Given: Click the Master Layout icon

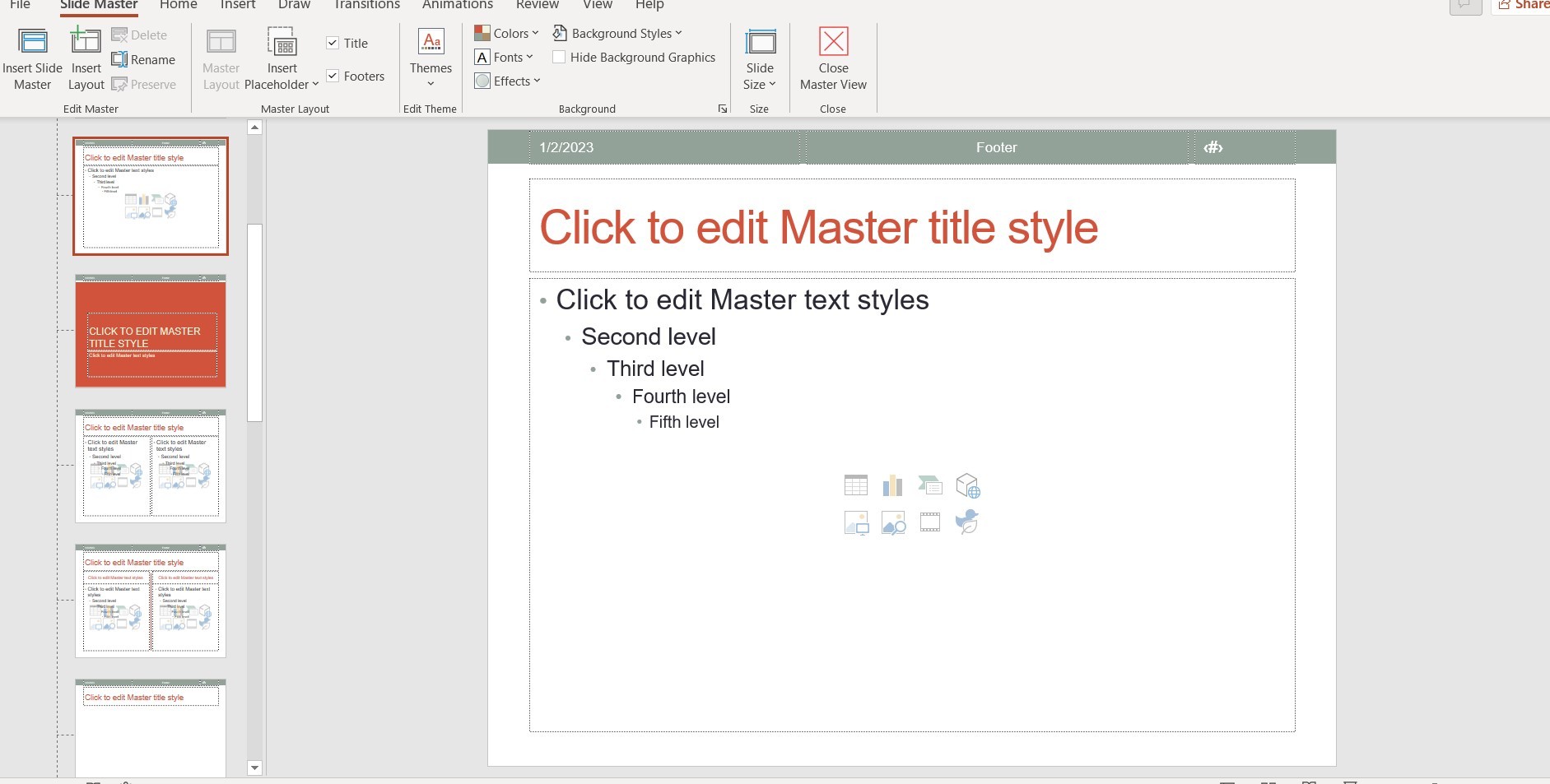Looking at the screenshot, I should click(221, 41).
